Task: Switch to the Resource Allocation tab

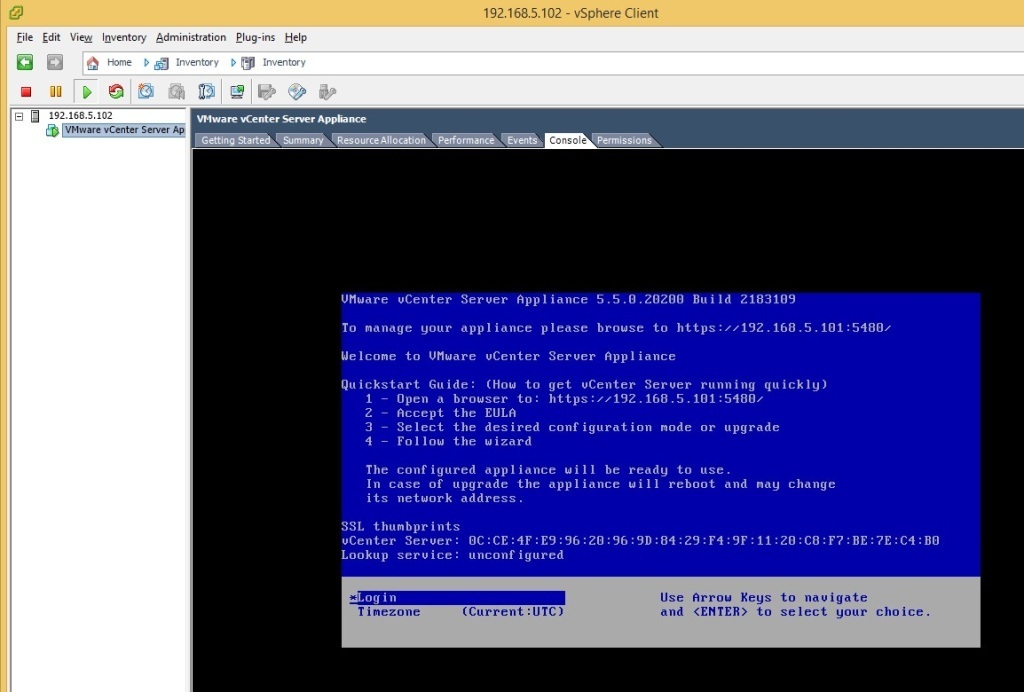Action: point(381,140)
